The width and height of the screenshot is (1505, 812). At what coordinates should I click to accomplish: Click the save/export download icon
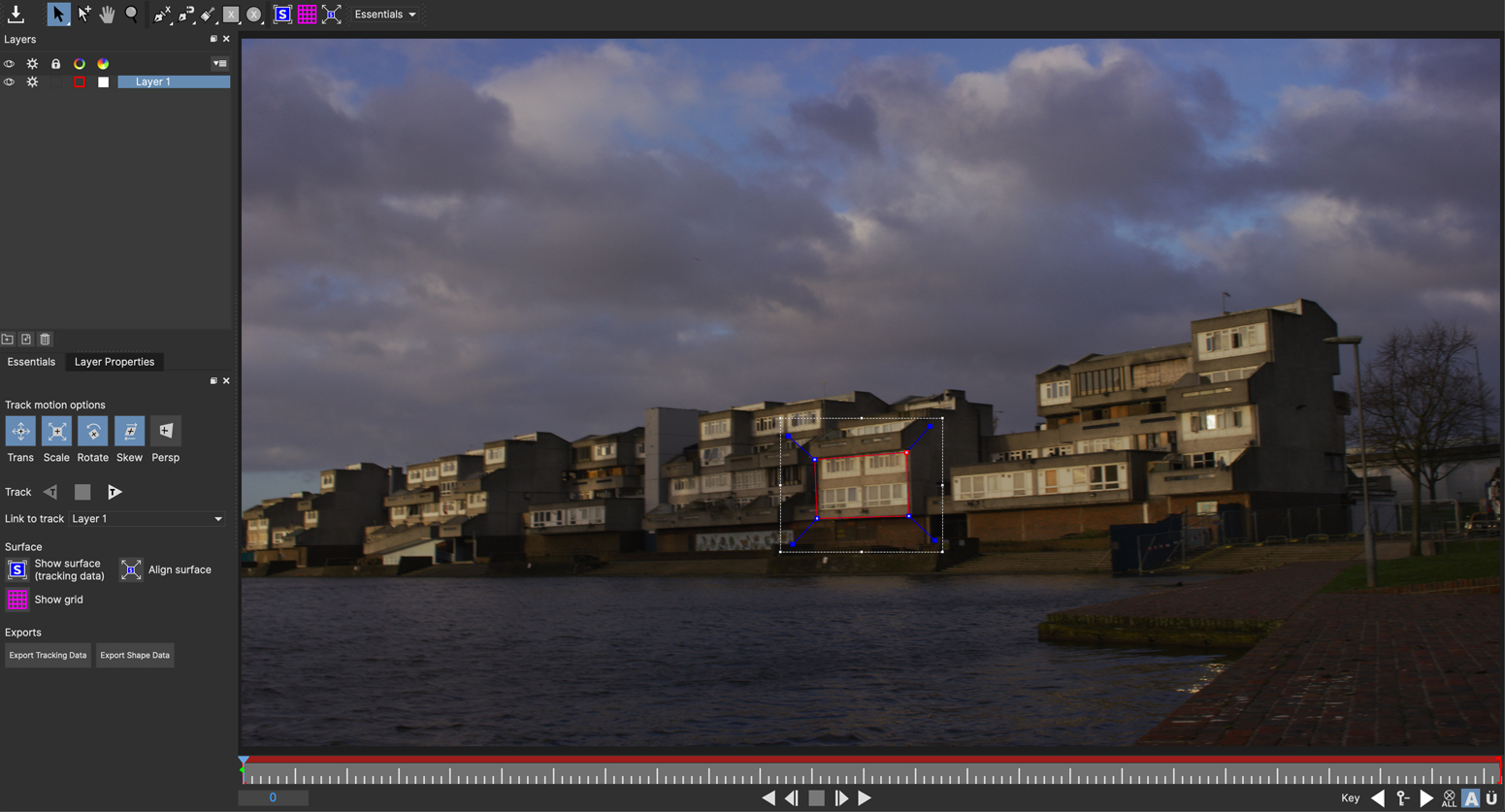tap(16, 14)
